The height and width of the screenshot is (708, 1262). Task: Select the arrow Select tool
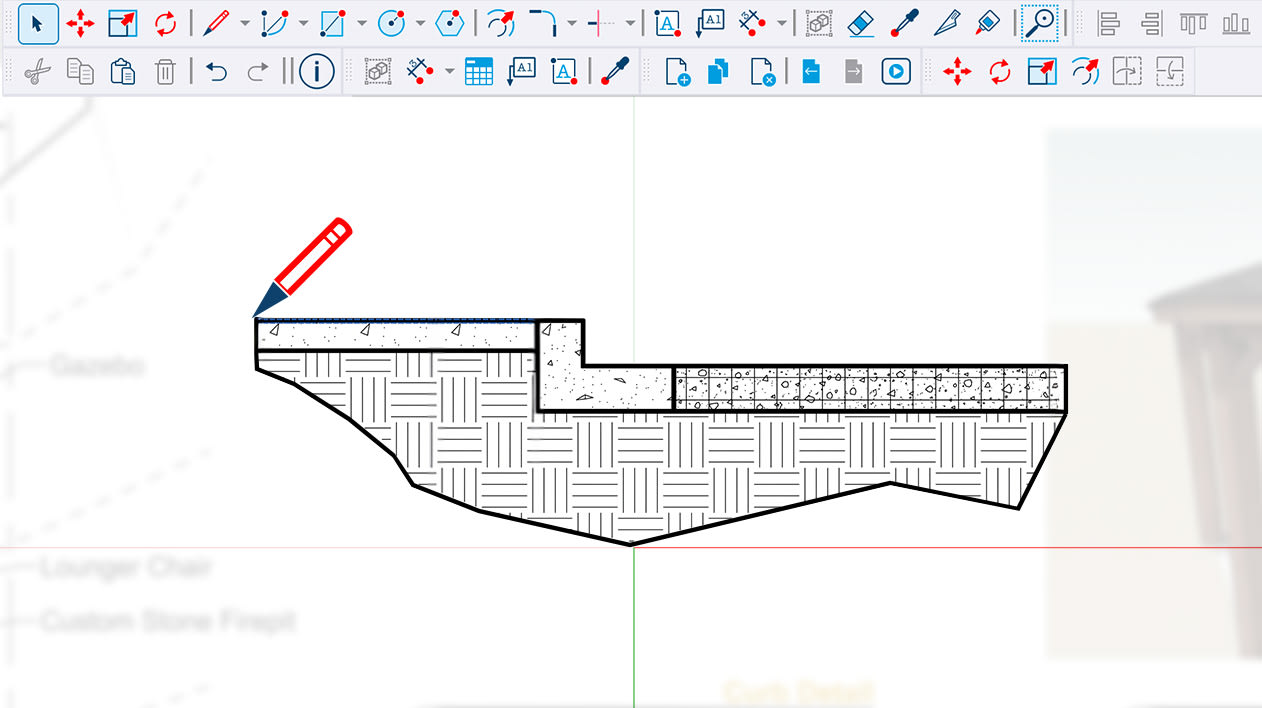click(38, 23)
